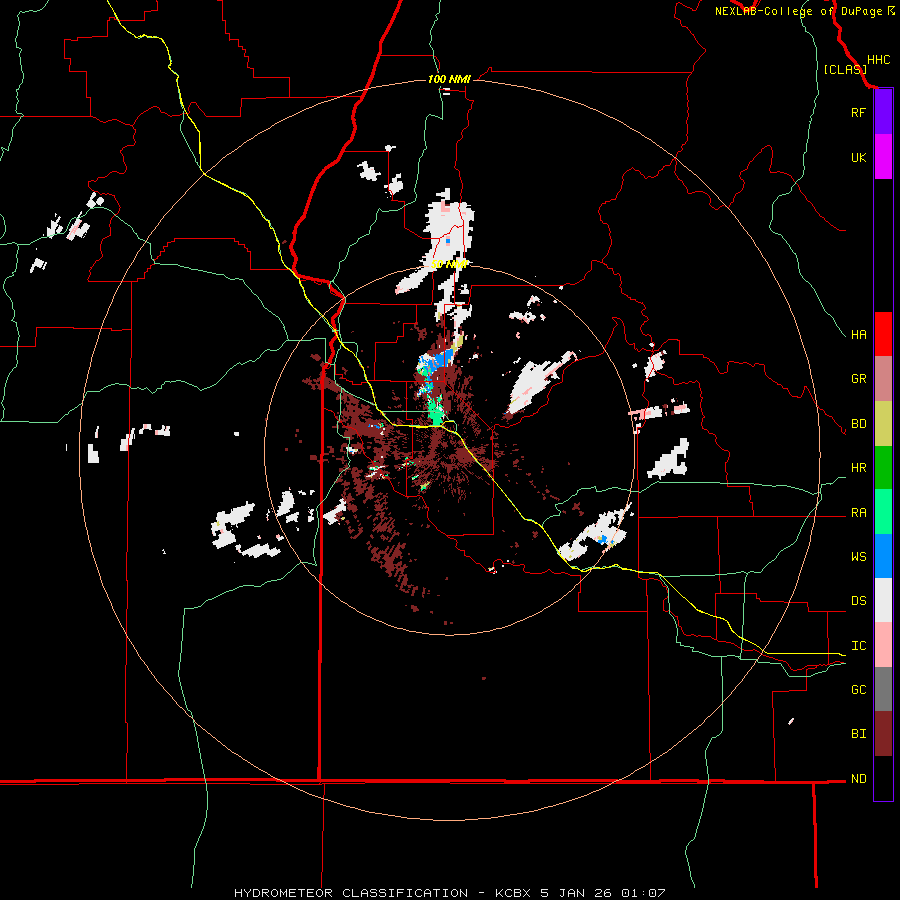Click the GC legend label

[x=858, y=690]
